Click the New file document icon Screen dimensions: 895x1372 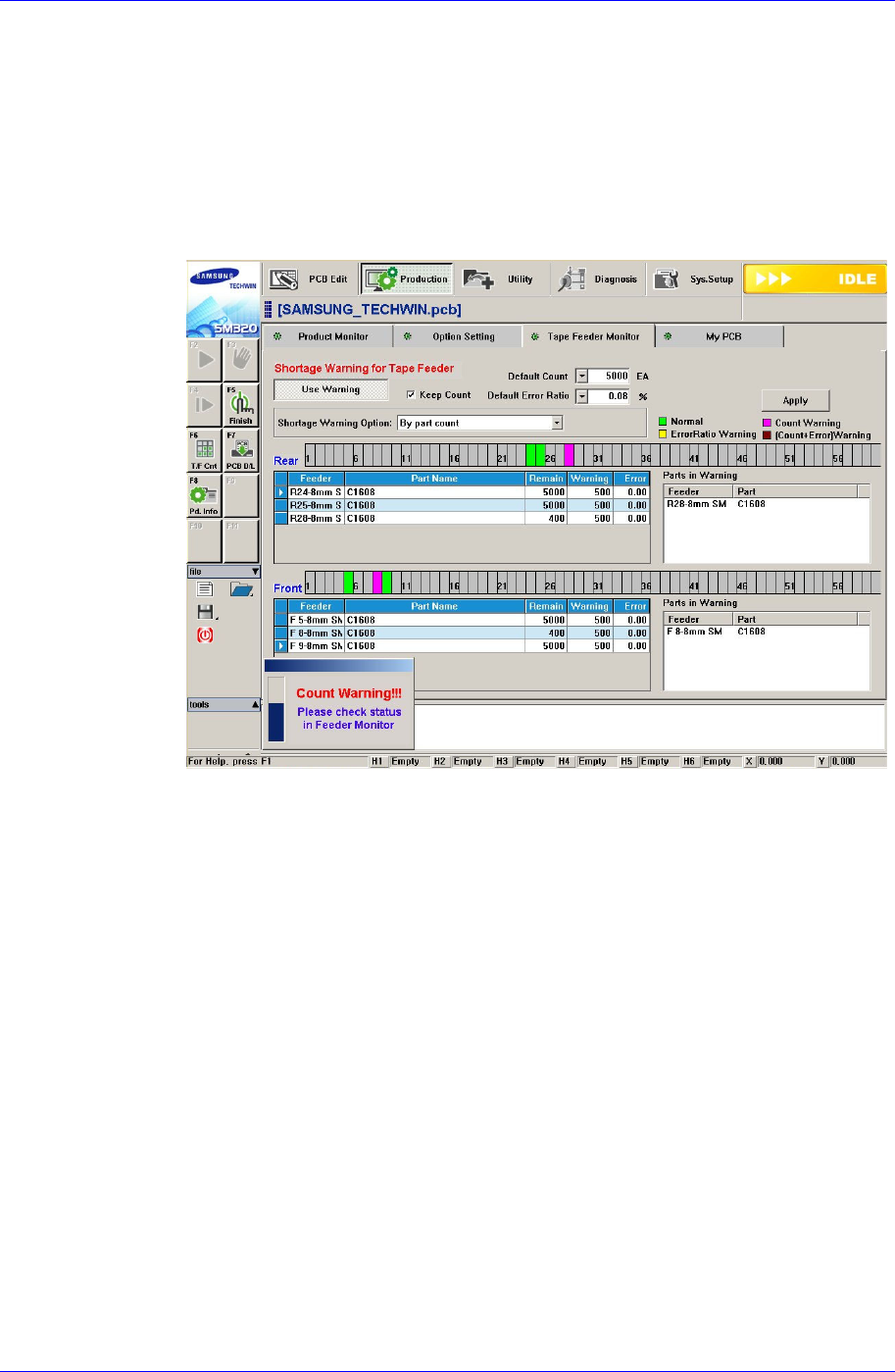coord(205,589)
